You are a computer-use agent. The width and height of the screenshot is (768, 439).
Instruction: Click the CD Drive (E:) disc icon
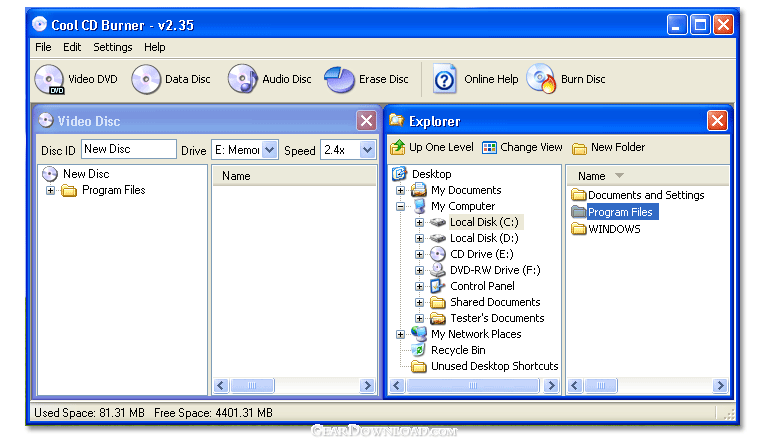coord(438,254)
